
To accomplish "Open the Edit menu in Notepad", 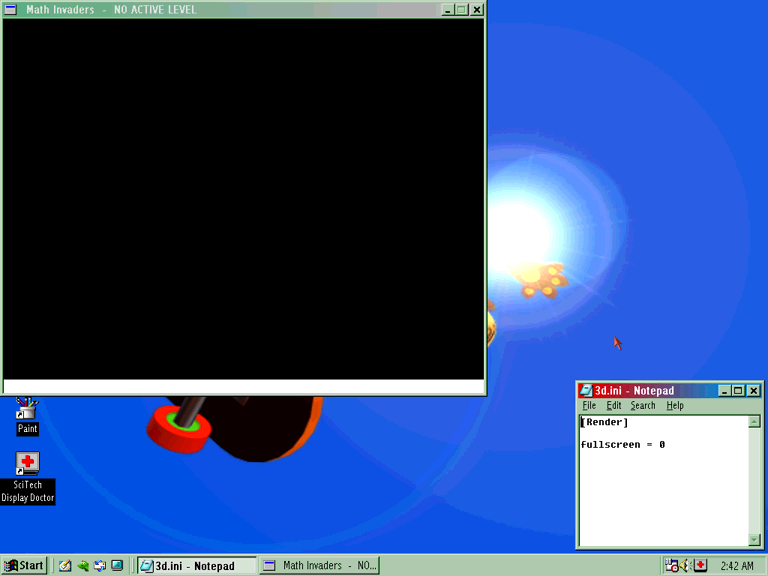I will 614,406.
